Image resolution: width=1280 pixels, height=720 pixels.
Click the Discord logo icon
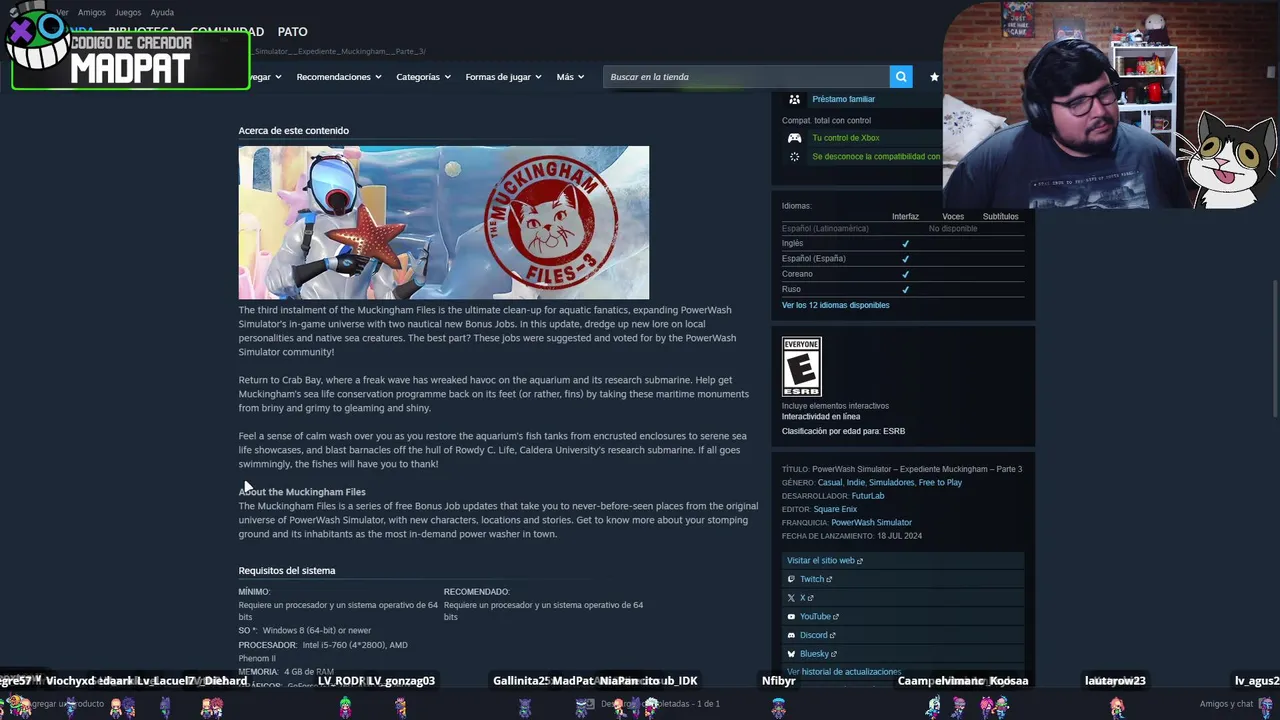tap(791, 635)
